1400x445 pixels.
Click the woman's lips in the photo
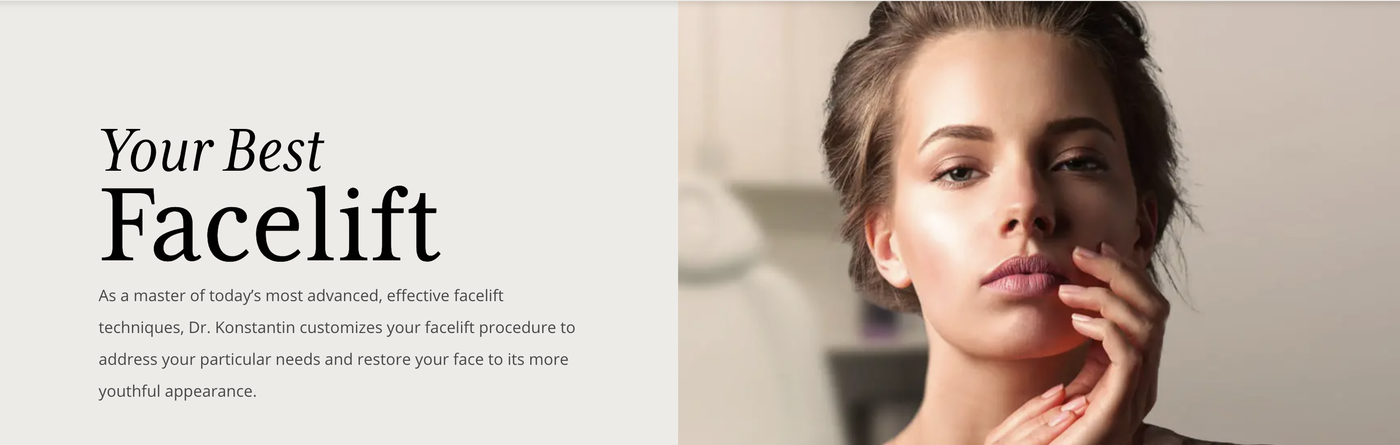click(x=1023, y=273)
